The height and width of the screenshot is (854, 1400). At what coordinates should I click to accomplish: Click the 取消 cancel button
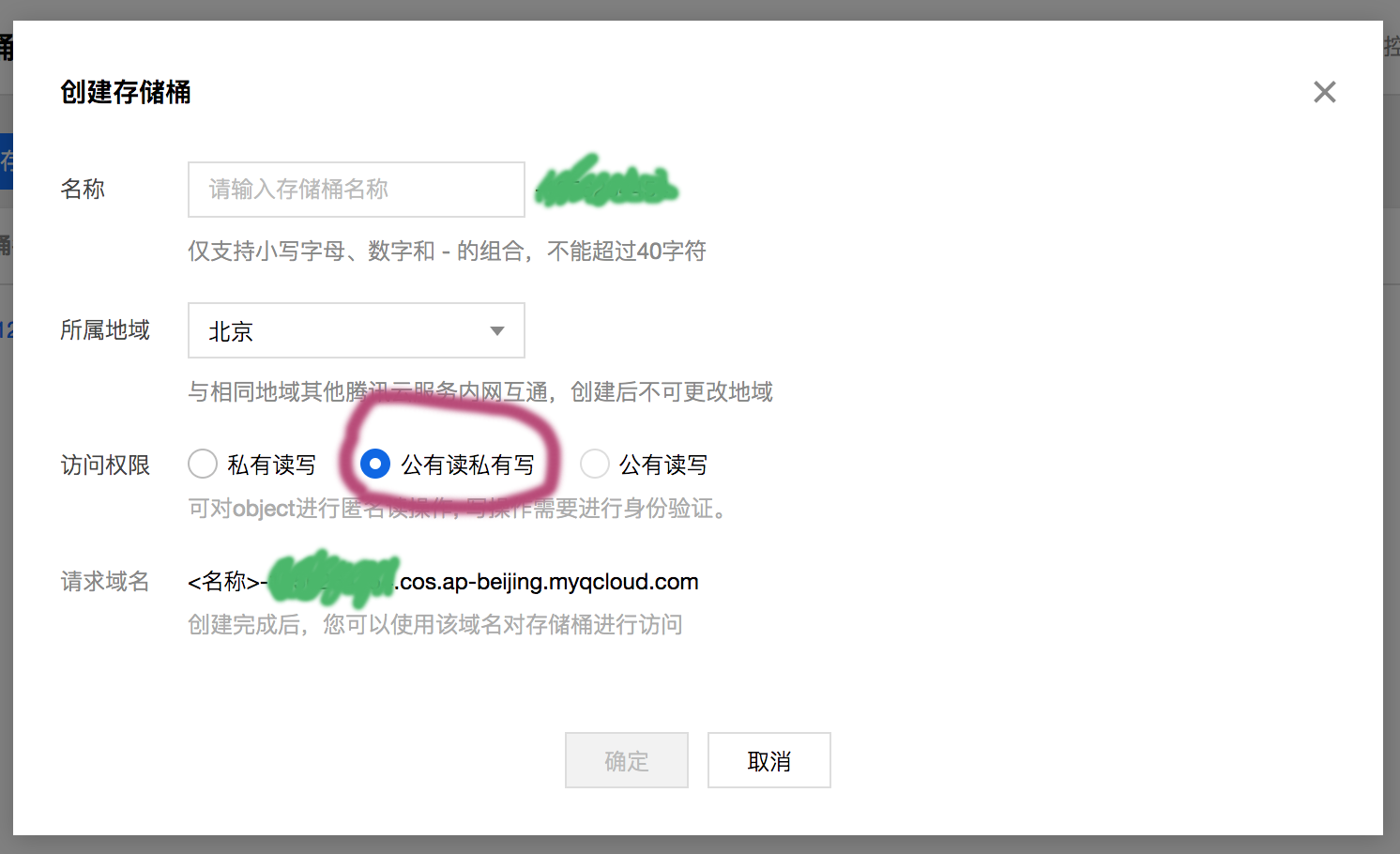[769, 760]
